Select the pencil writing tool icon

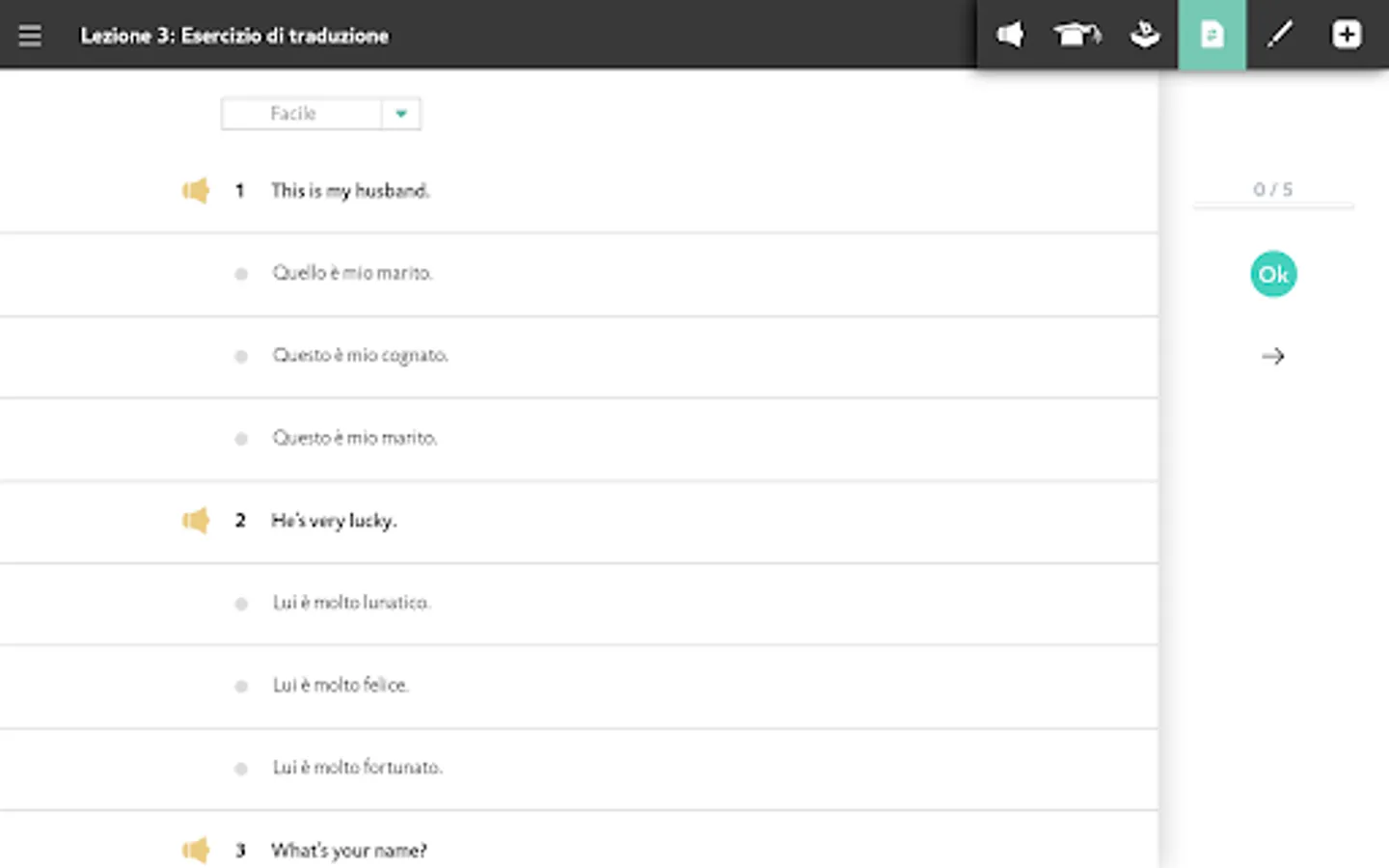coord(1279,36)
